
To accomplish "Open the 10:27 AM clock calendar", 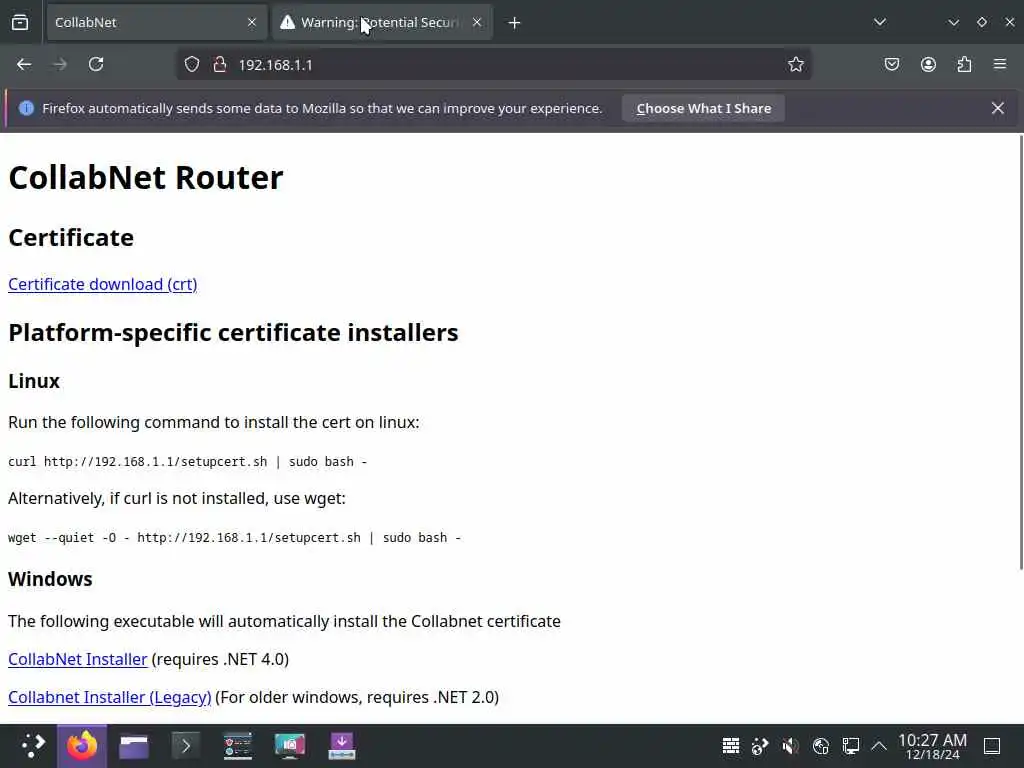I will 933,746.
